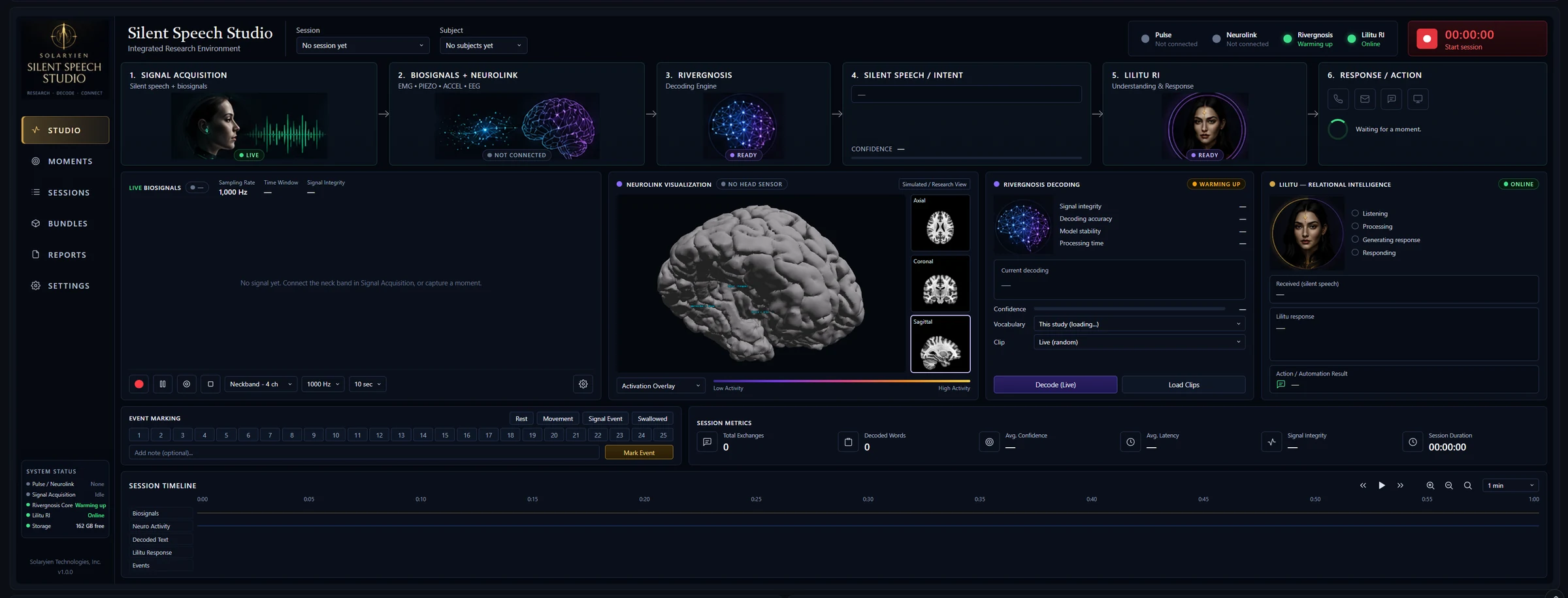
Task: Open Reports in the sidebar
Action: [x=65, y=255]
